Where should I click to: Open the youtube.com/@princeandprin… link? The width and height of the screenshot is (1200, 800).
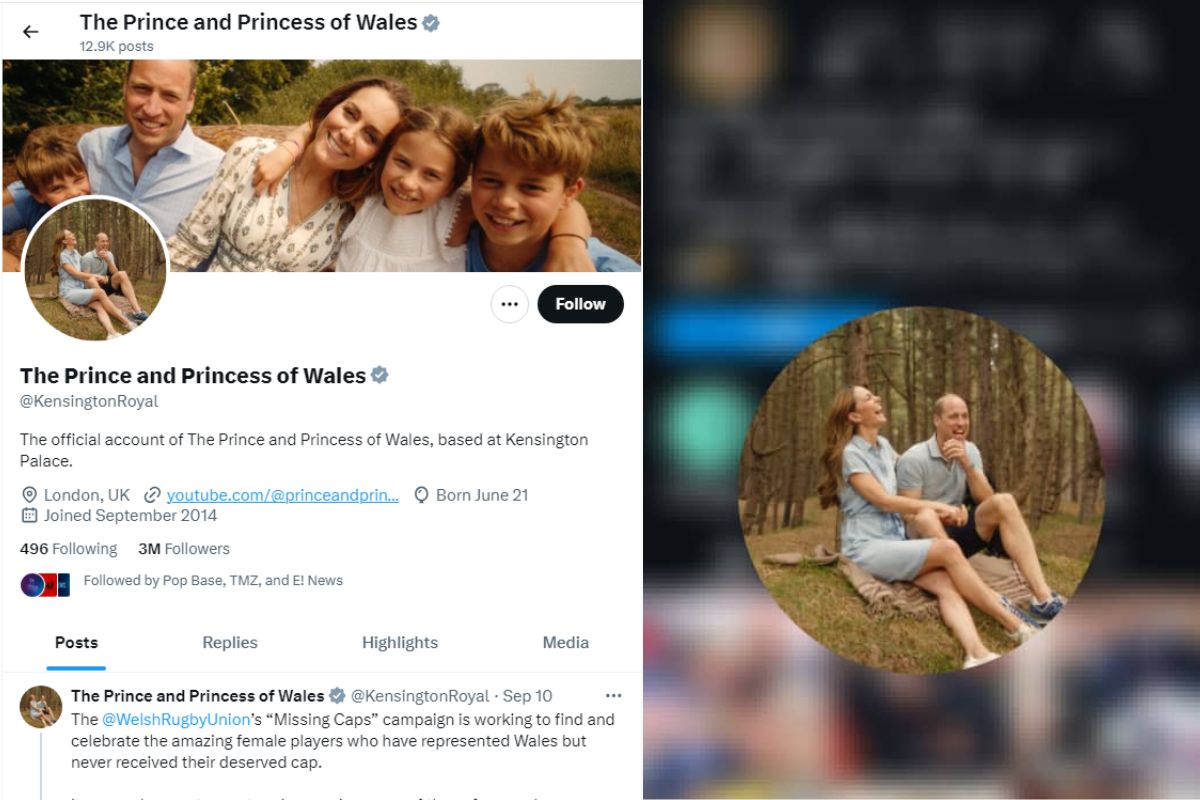coord(282,495)
